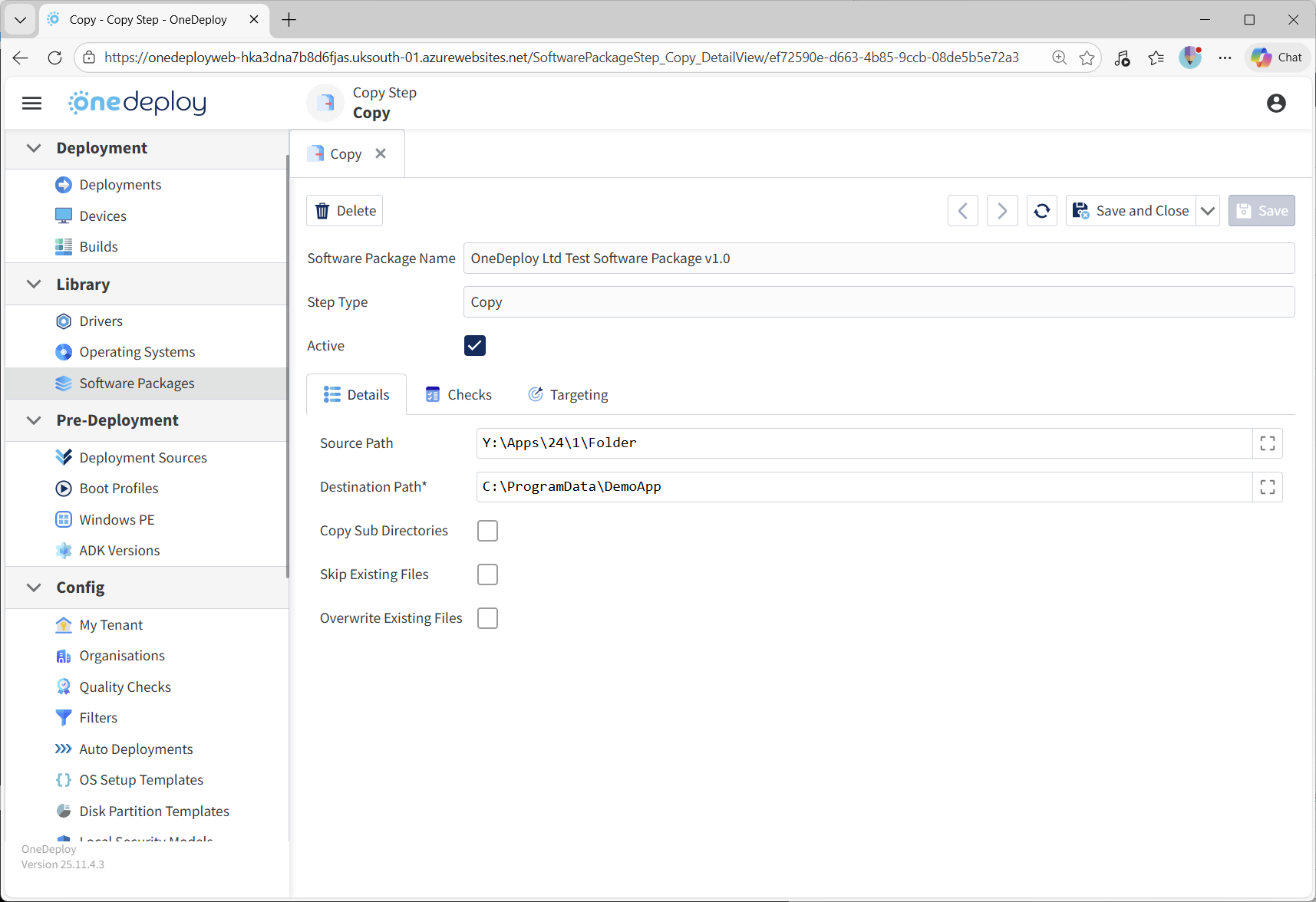Click the hamburger menu icon
This screenshot has height=902, width=1316.
point(31,103)
